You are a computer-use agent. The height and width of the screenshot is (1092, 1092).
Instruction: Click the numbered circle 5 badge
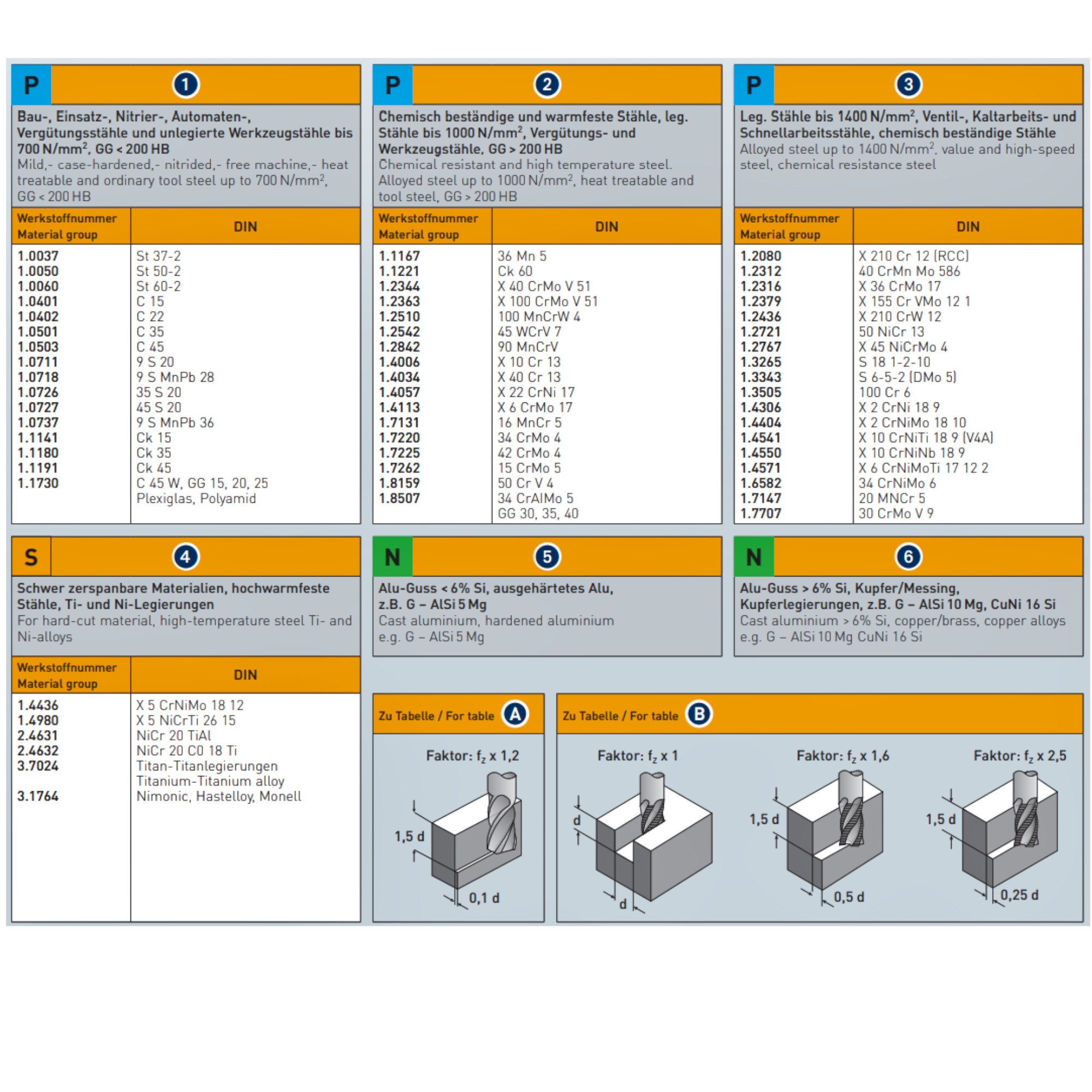pyautogui.click(x=547, y=557)
